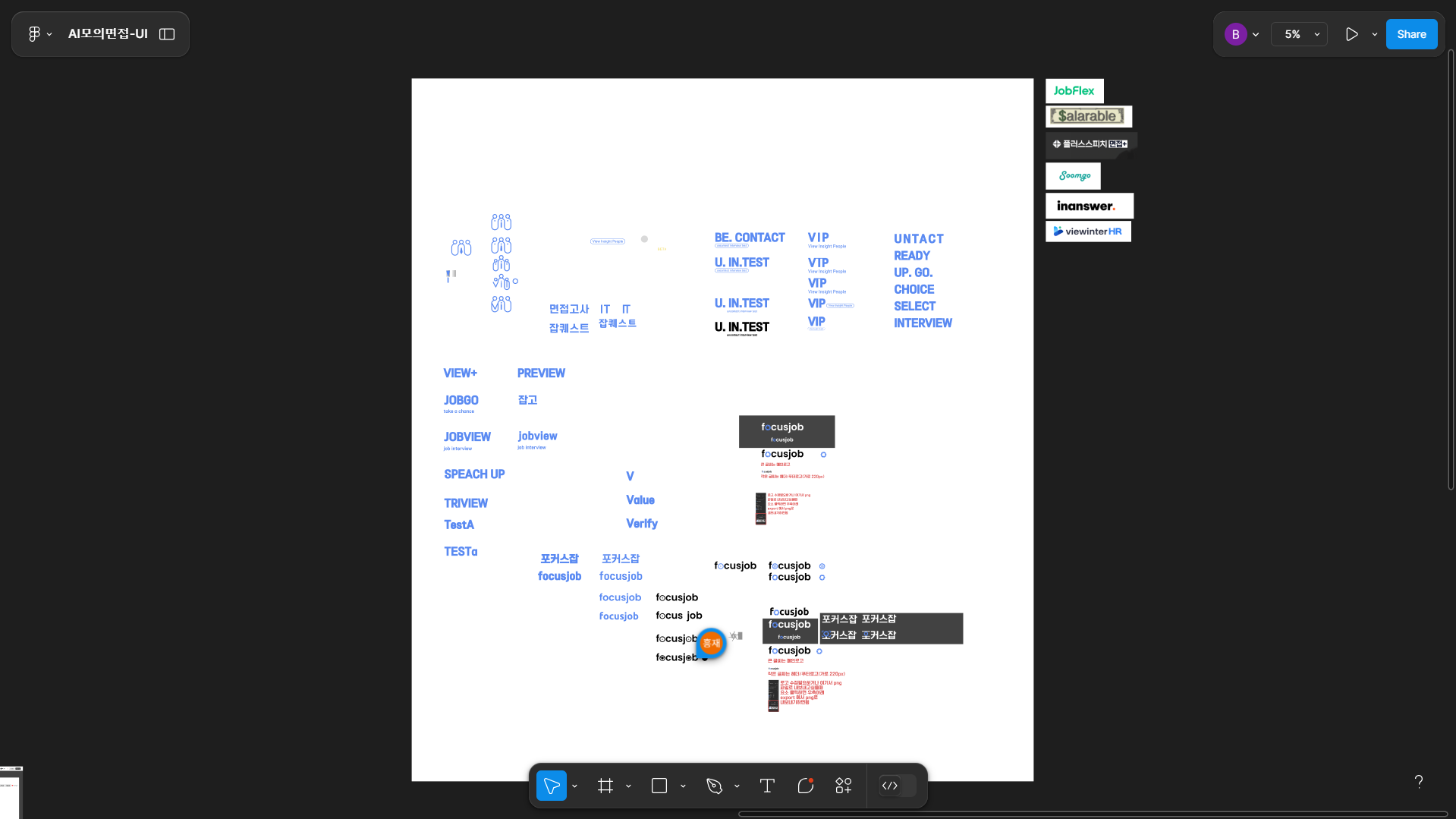Toggle Dev Mode switch
This screenshot has height=819, width=1456.
(897, 786)
